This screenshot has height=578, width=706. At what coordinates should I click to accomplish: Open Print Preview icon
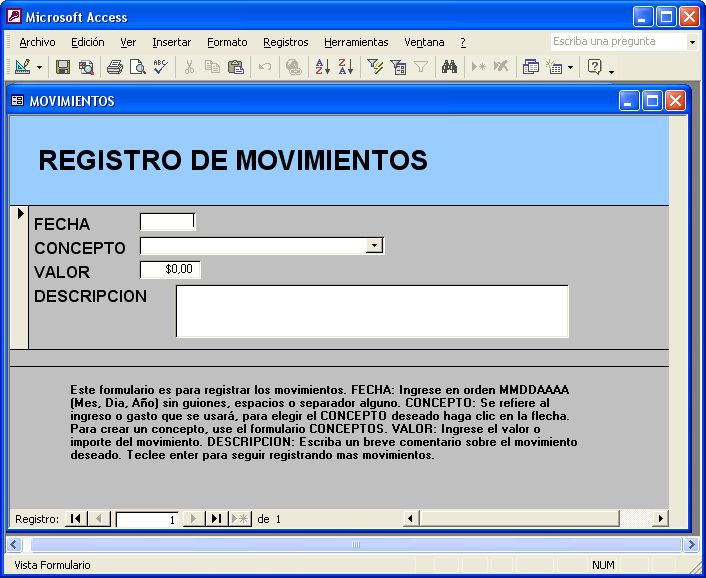click(x=137, y=67)
